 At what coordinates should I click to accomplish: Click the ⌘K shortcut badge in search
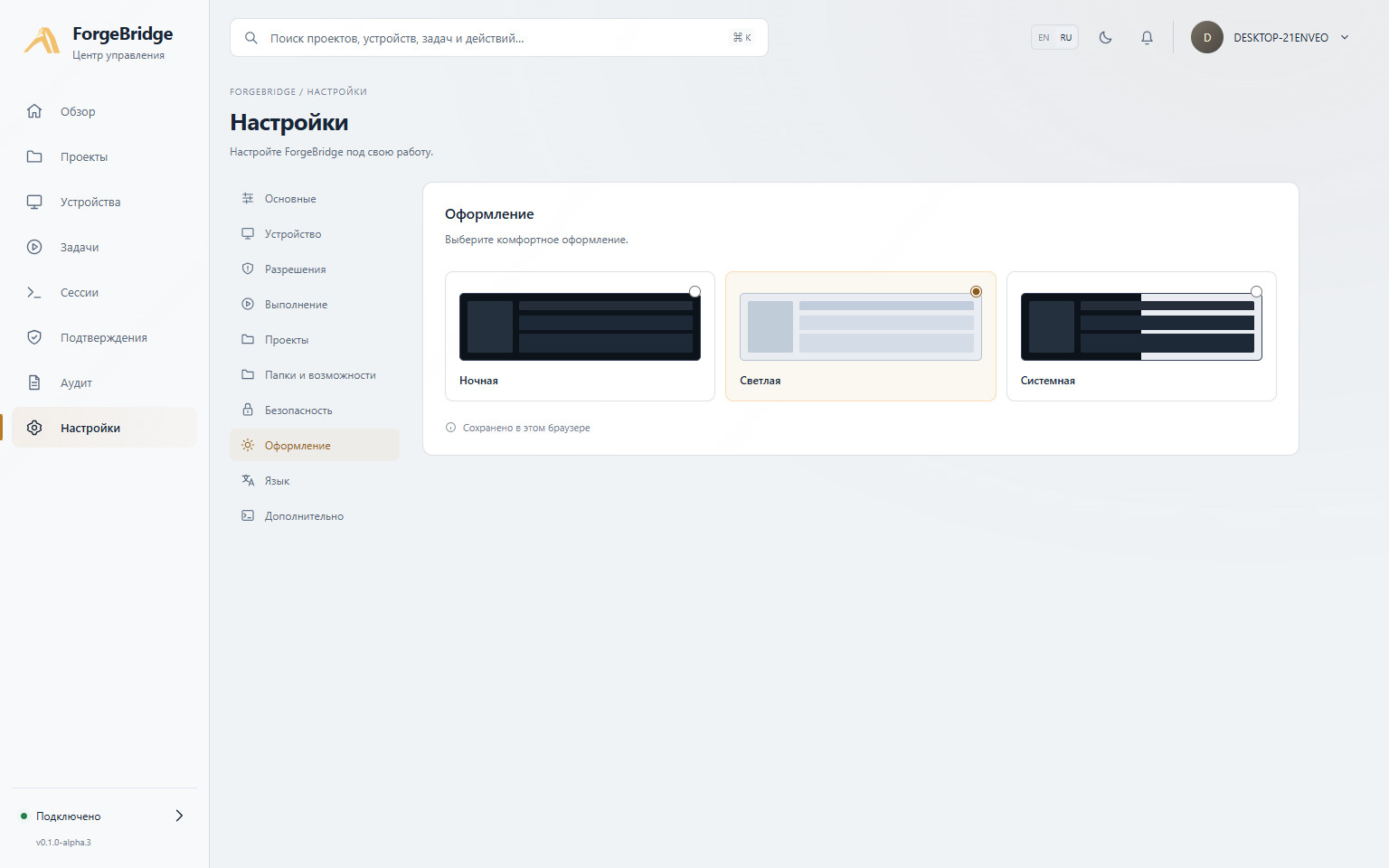pyautogui.click(x=742, y=37)
